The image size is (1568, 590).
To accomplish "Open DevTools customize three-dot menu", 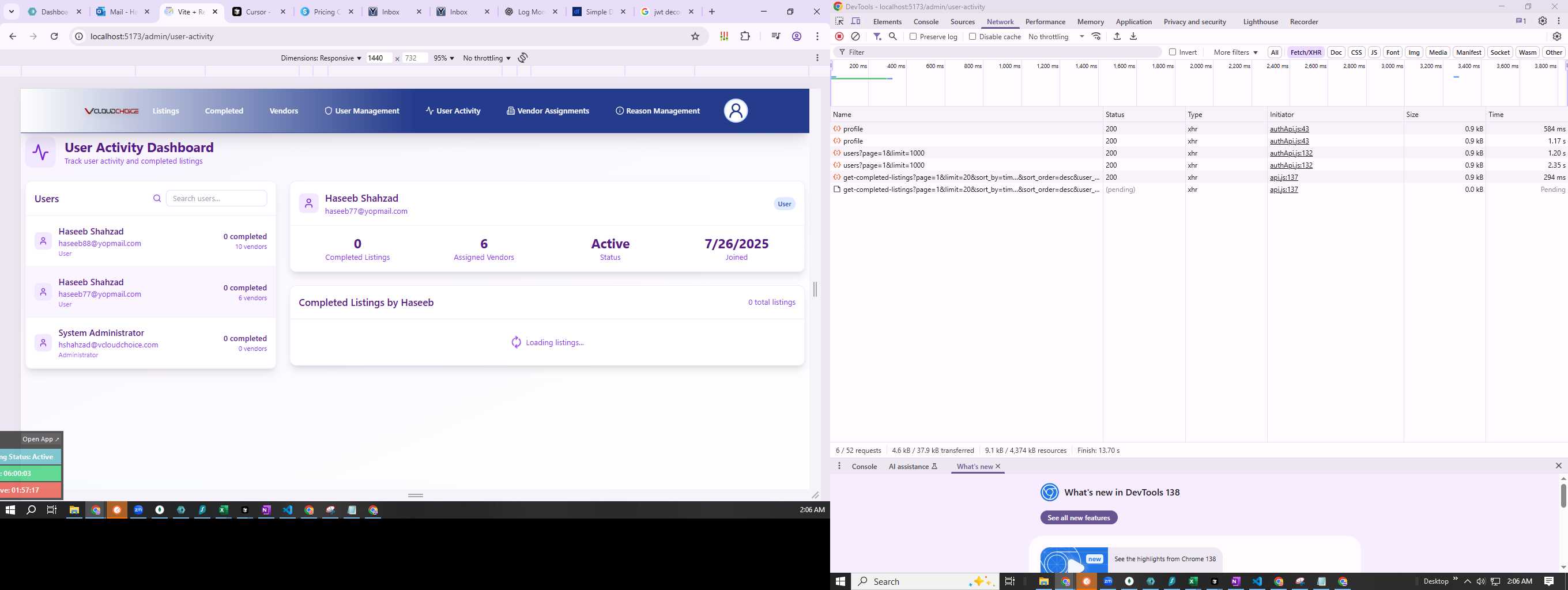I will [x=1559, y=21].
